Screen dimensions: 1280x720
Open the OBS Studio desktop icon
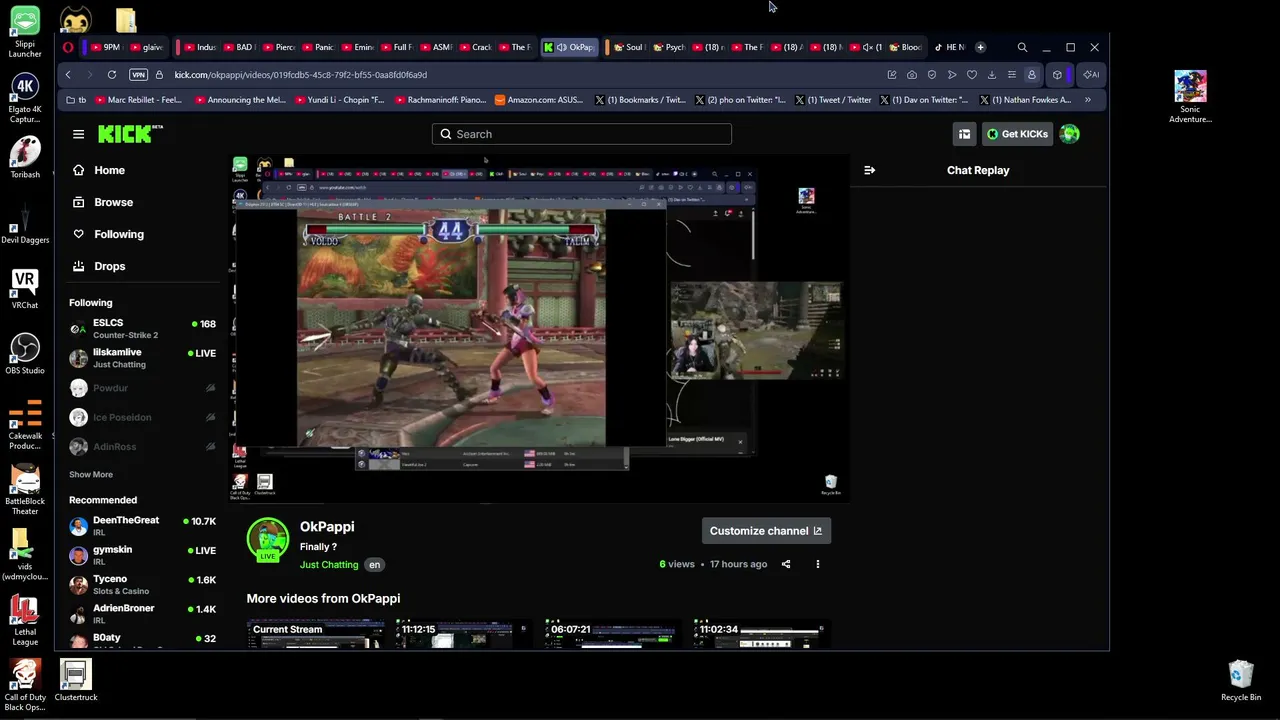(x=25, y=354)
